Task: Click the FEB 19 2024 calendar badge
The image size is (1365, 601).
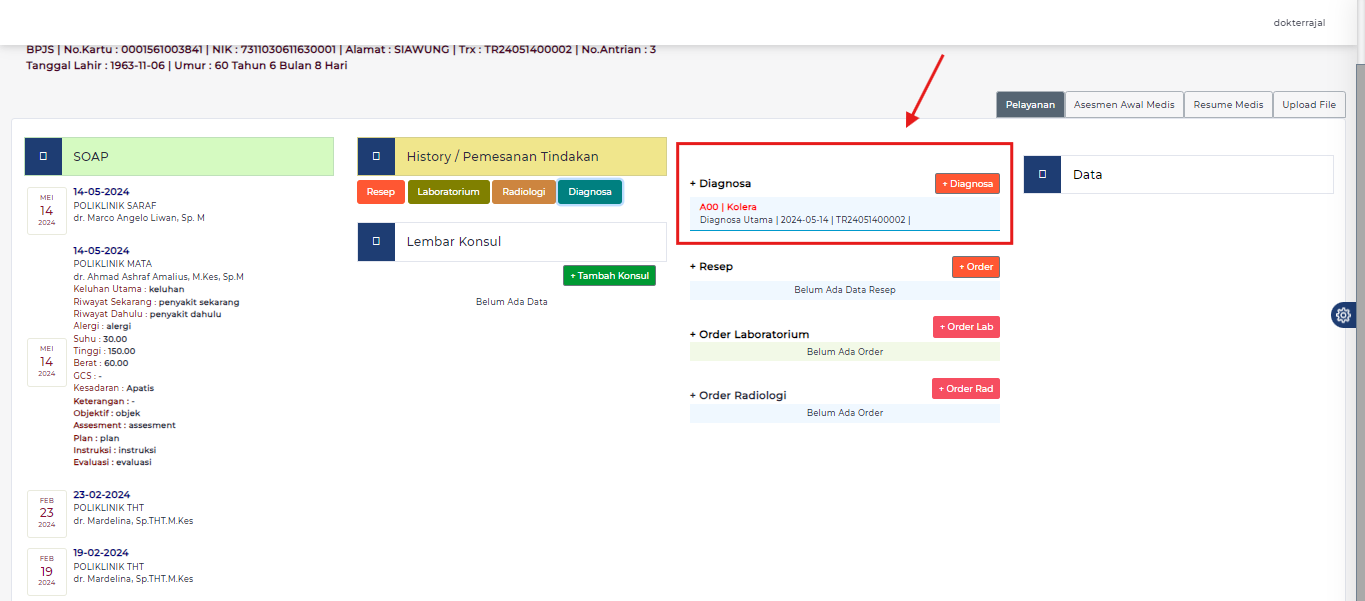Action: pyautogui.click(x=47, y=570)
